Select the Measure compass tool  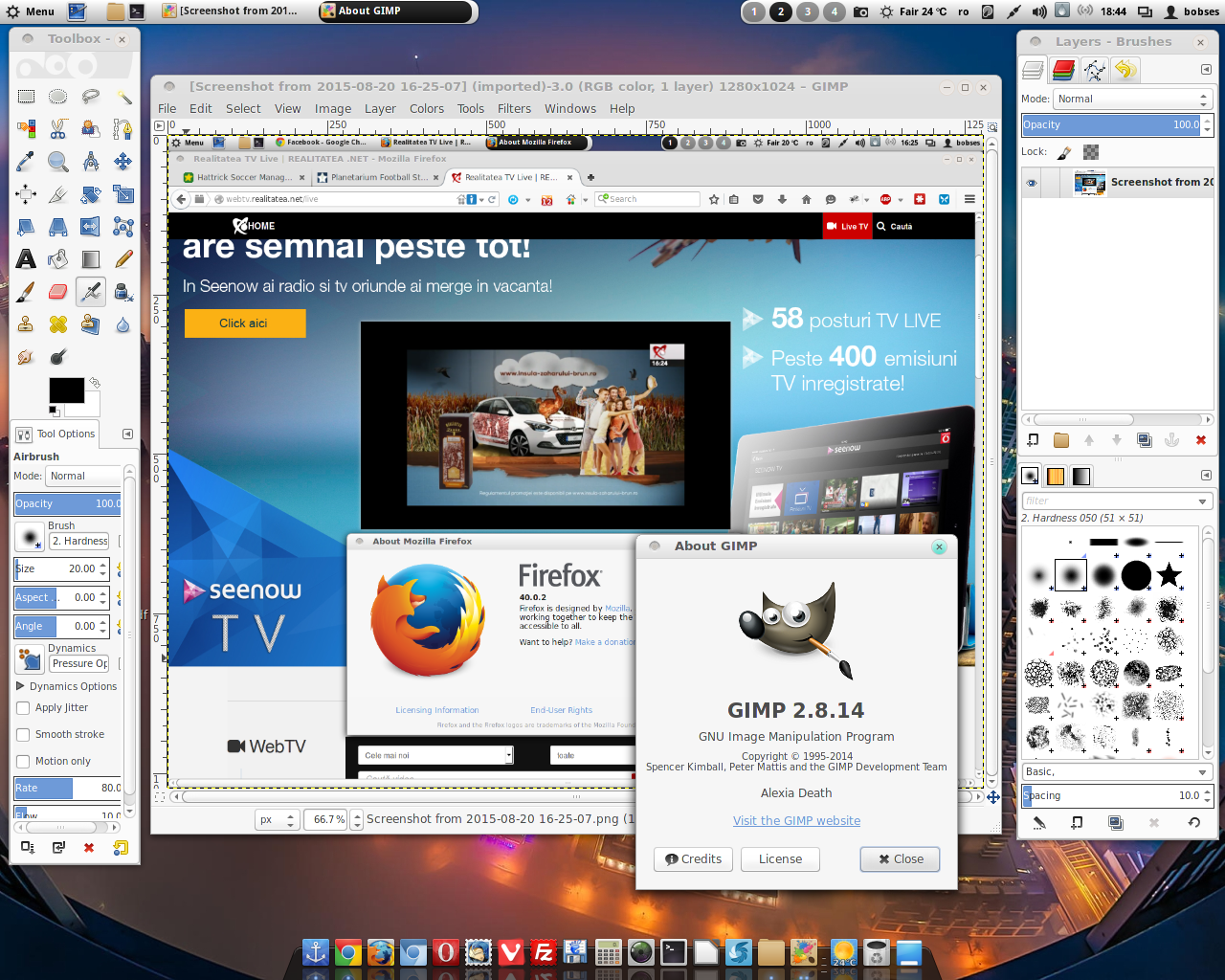[x=91, y=162]
